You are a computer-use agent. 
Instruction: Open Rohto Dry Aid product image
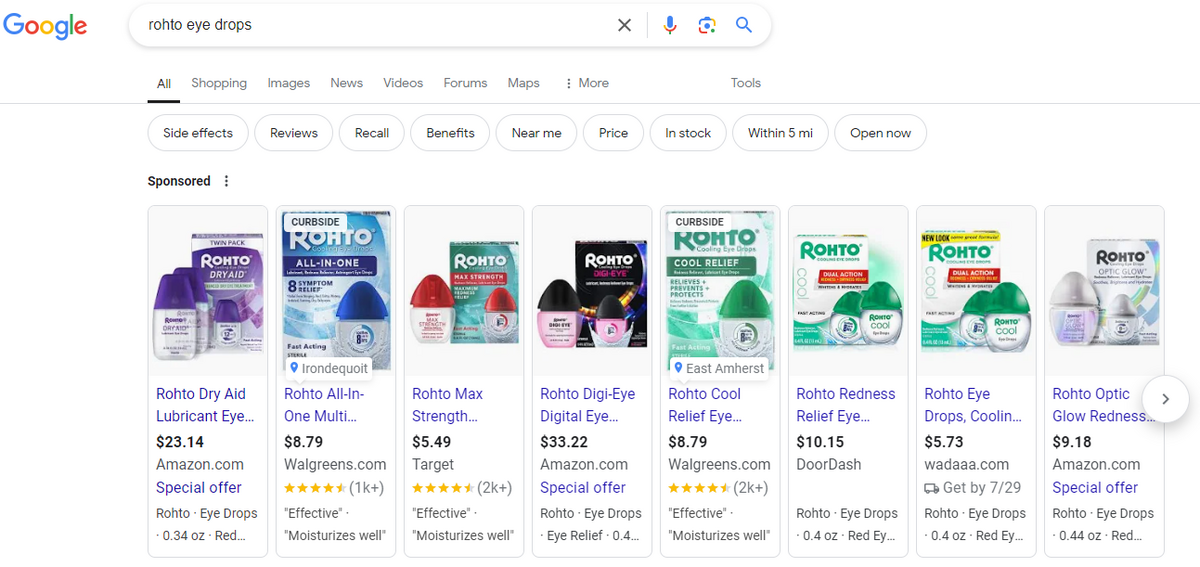pyautogui.click(x=208, y=291)
